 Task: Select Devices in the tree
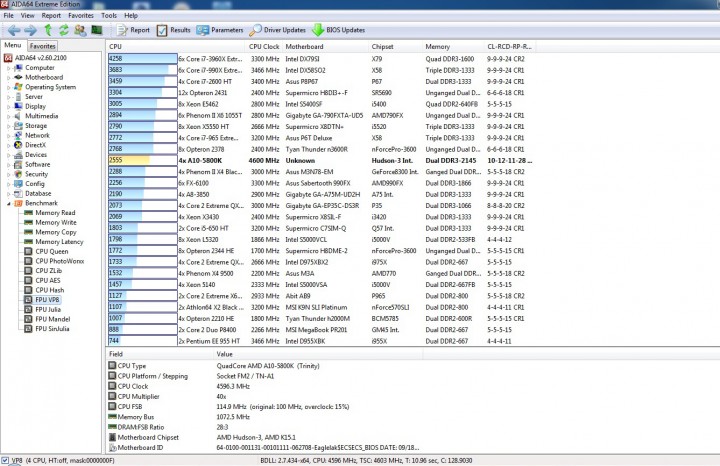coord(31,155)
